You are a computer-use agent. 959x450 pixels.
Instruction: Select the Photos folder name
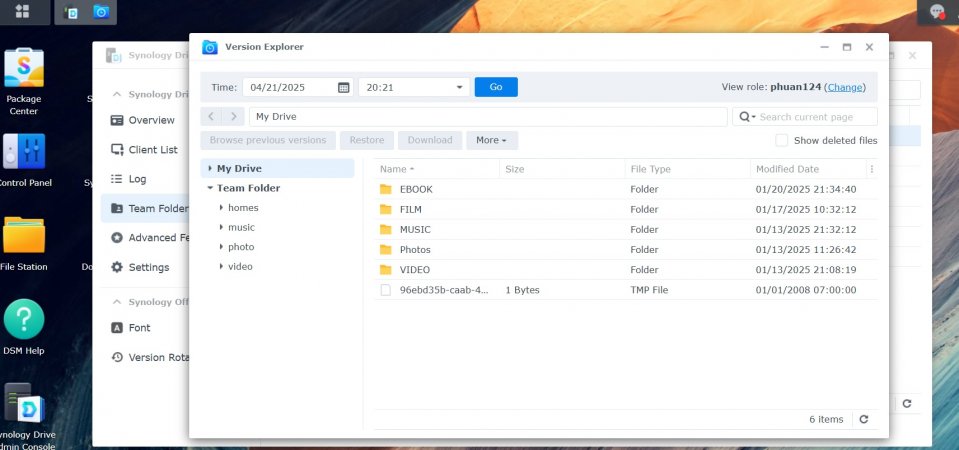[415, 250]
